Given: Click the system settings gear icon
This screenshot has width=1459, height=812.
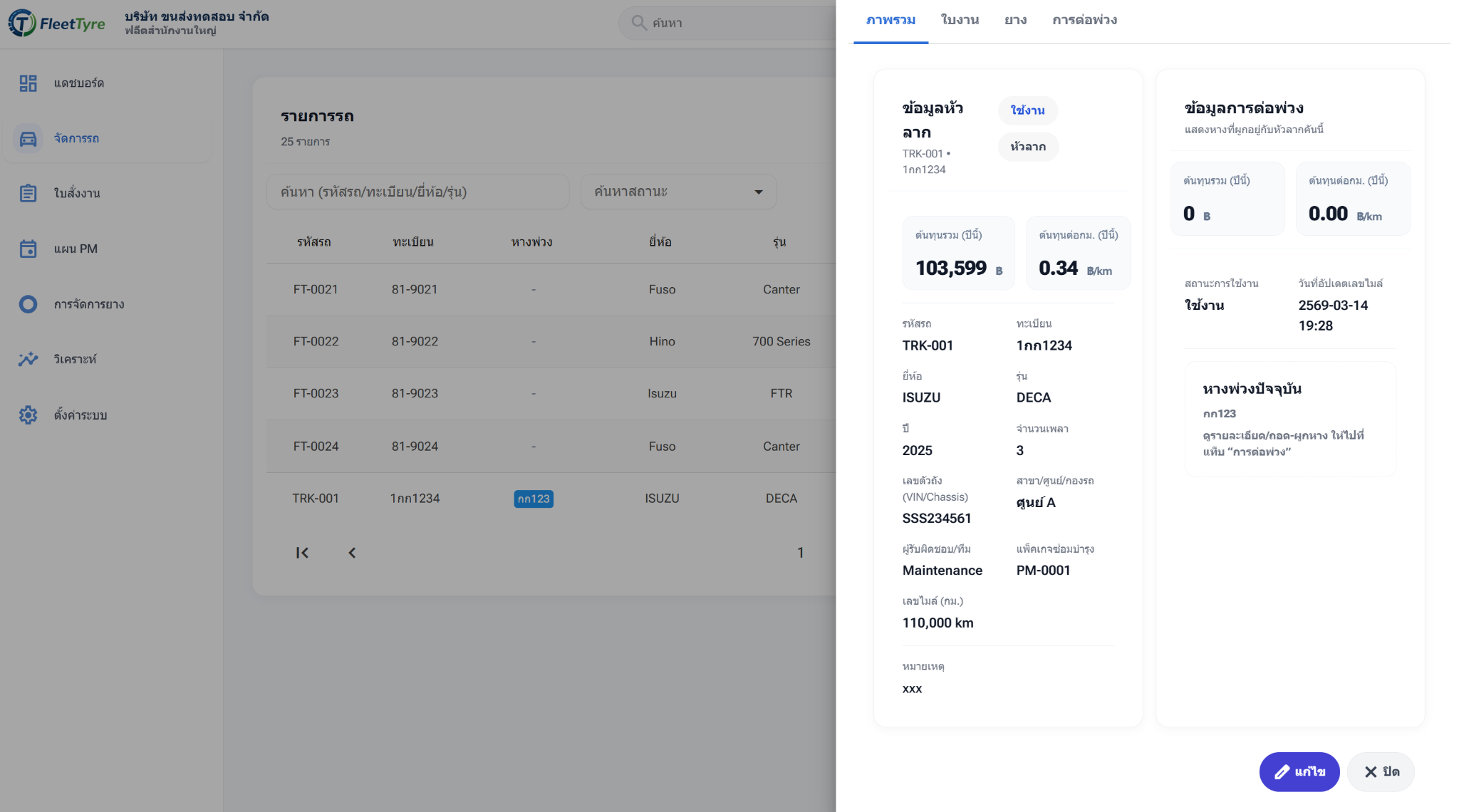Looking at the screenshot, I should (28, 415).
